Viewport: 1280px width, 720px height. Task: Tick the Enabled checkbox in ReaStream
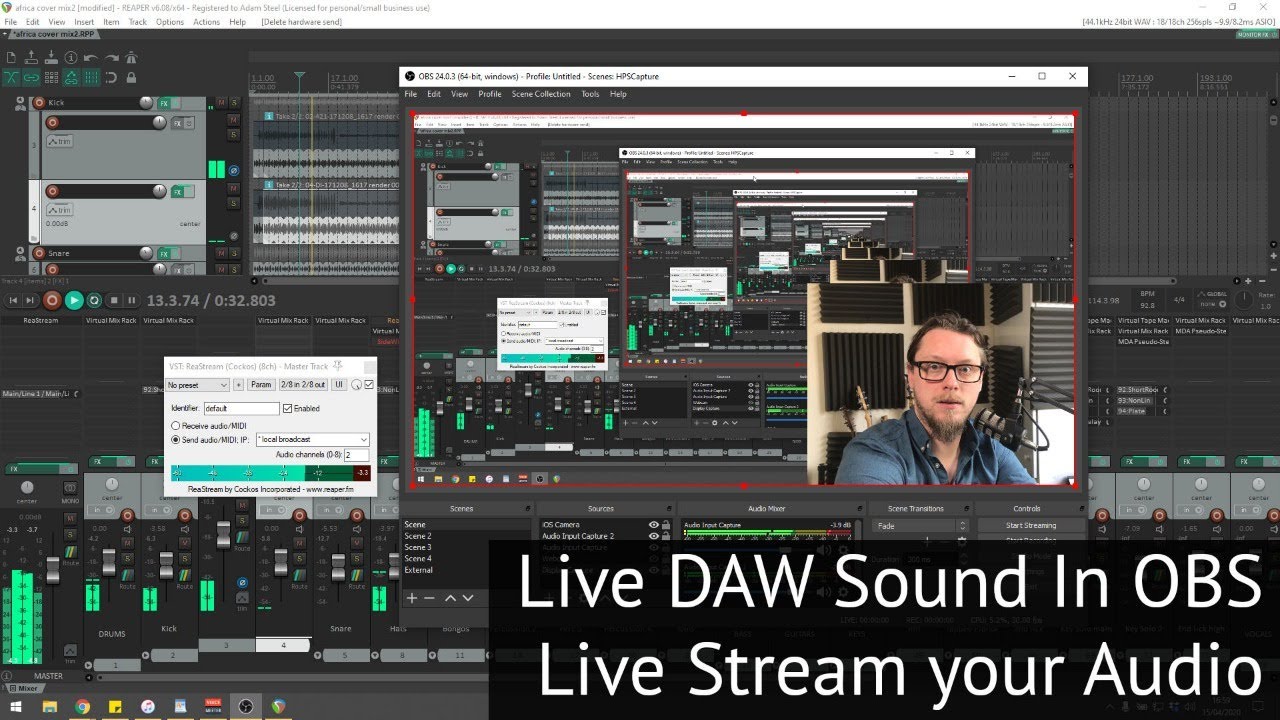(x=287, y=408)
